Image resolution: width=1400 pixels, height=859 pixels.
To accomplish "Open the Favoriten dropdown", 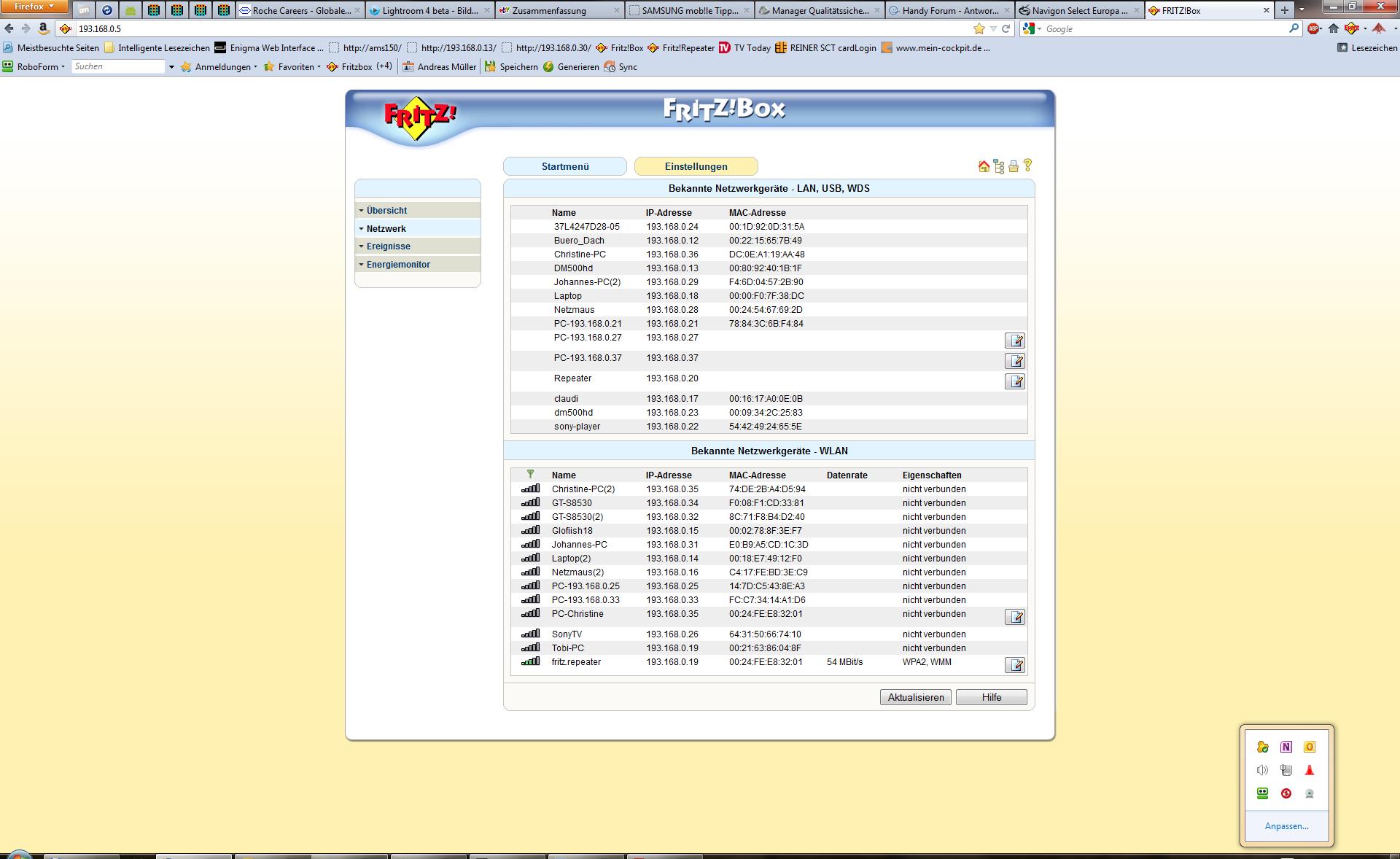I will (292, 66).
